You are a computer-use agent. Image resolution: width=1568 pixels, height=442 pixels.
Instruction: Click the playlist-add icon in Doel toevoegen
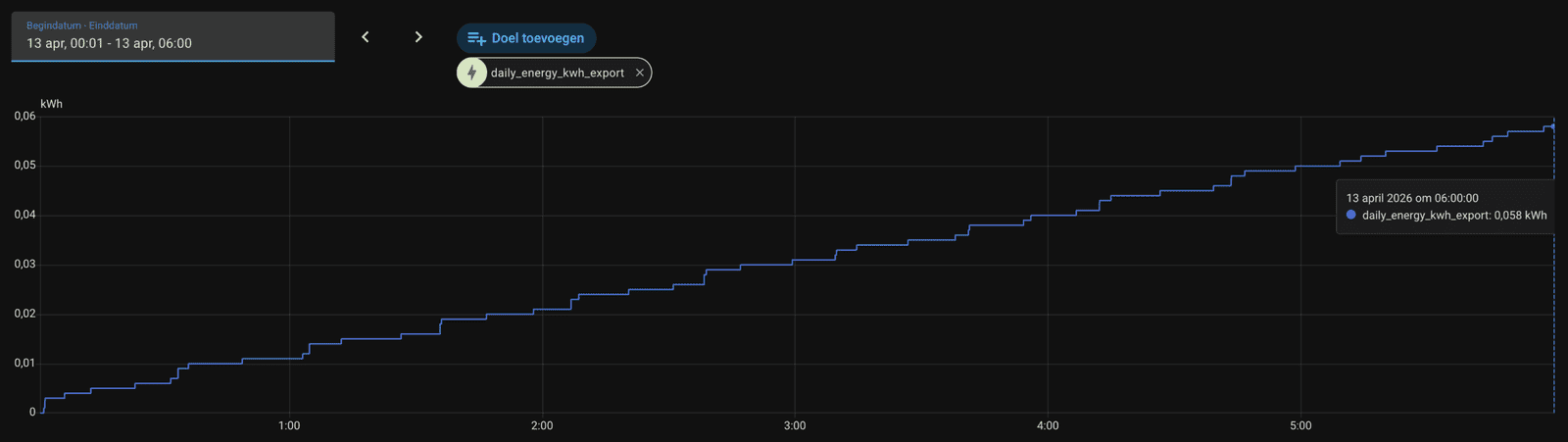[476, 38]
